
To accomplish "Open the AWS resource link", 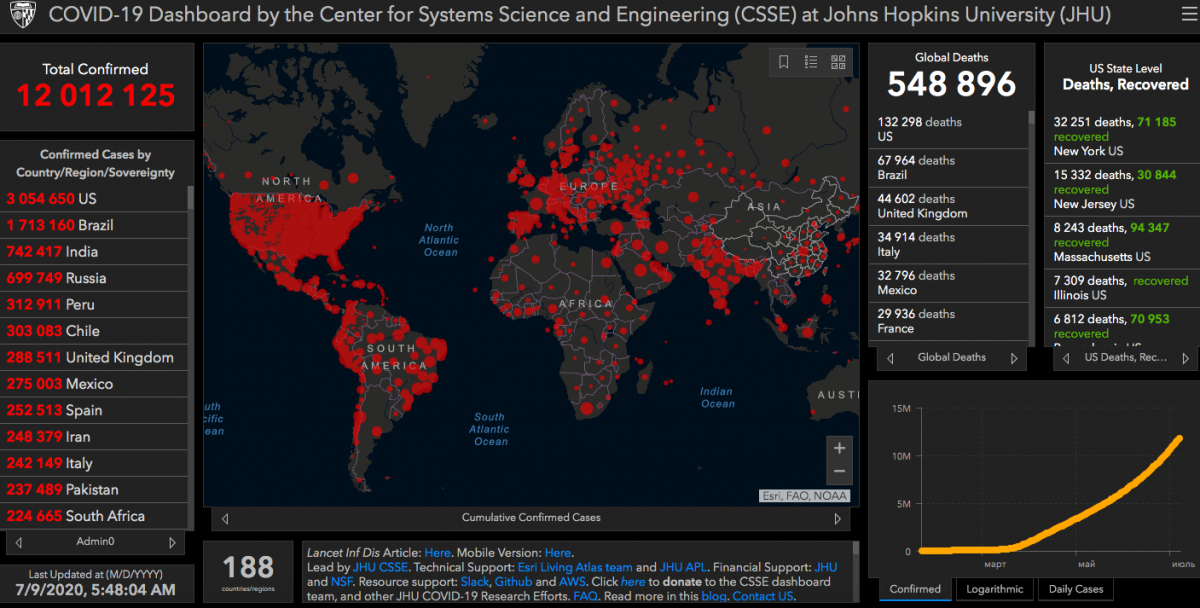I will (x=573, y=582).
